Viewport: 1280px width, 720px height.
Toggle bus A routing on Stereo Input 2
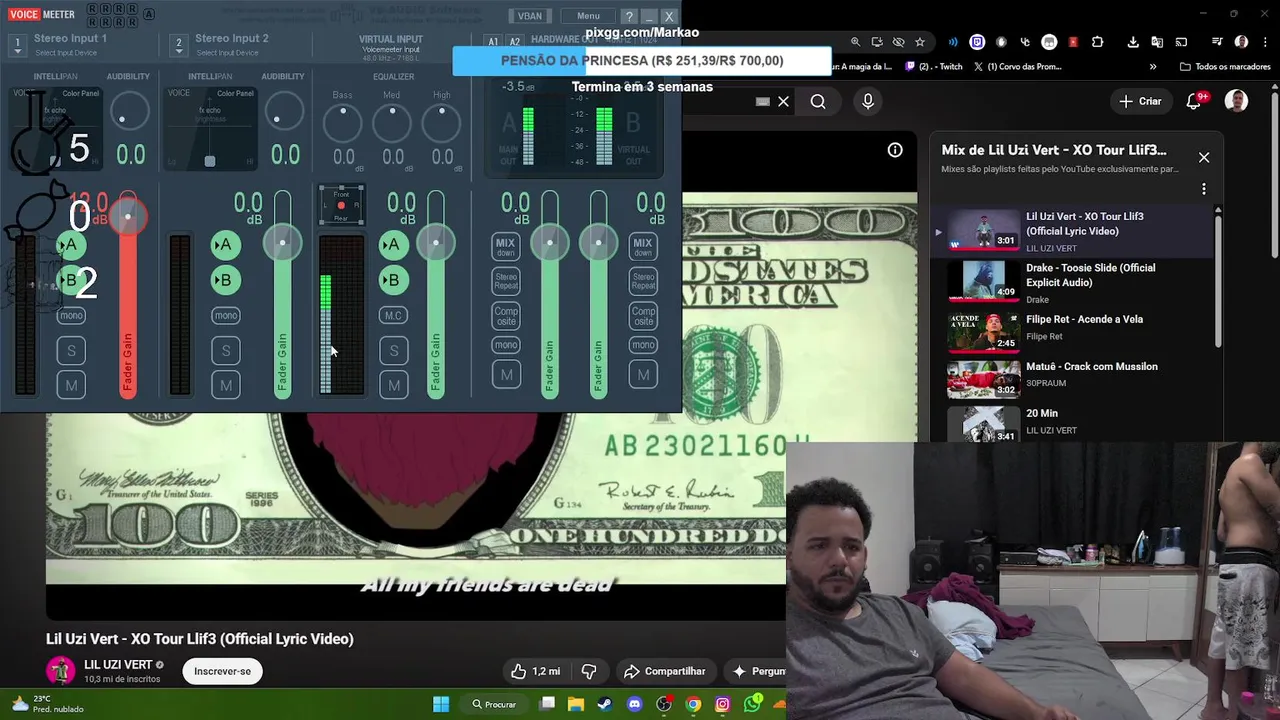(225, 244)
